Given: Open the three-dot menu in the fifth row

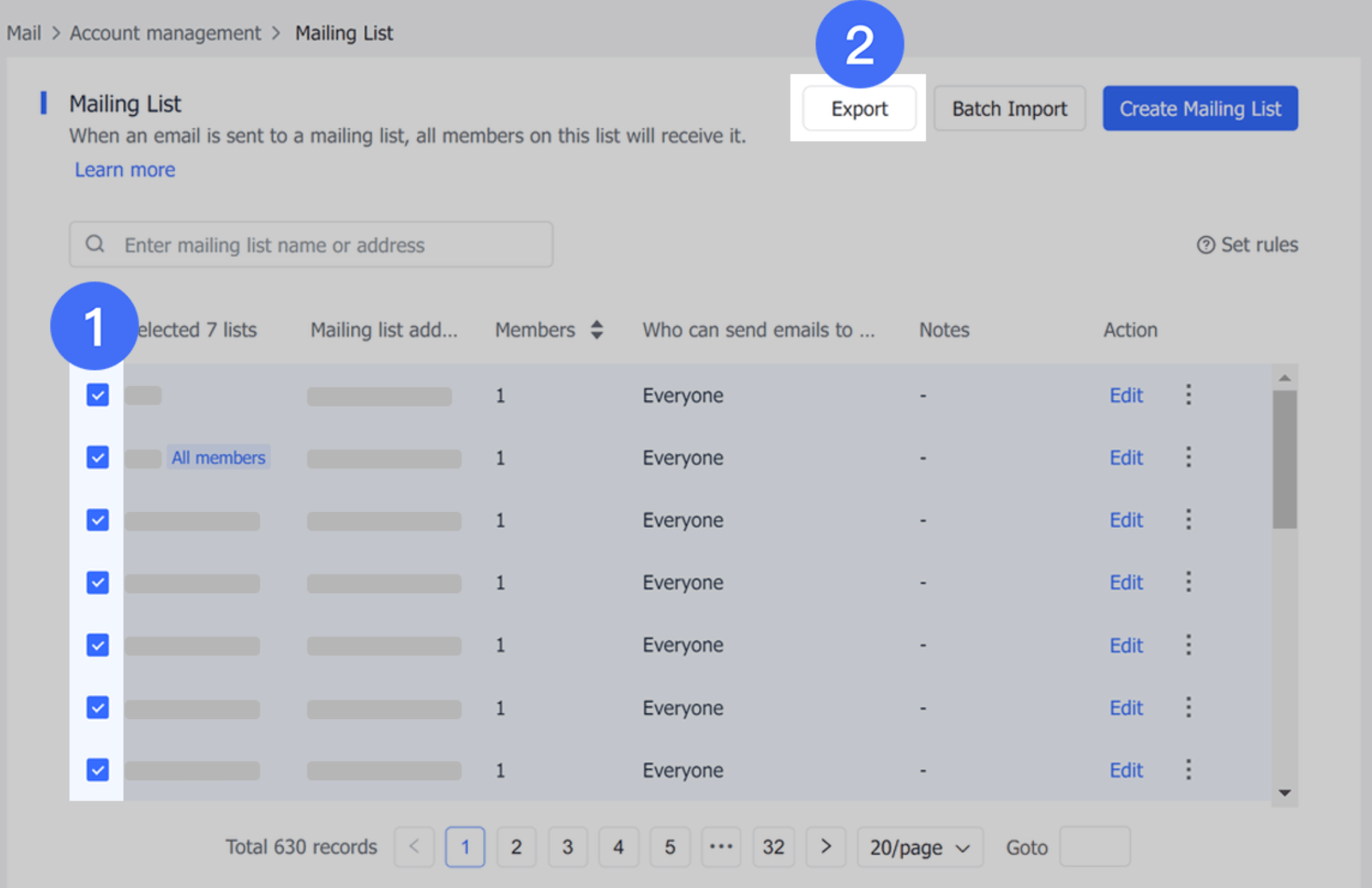Looking at the screenshot, I should 1188,644.
